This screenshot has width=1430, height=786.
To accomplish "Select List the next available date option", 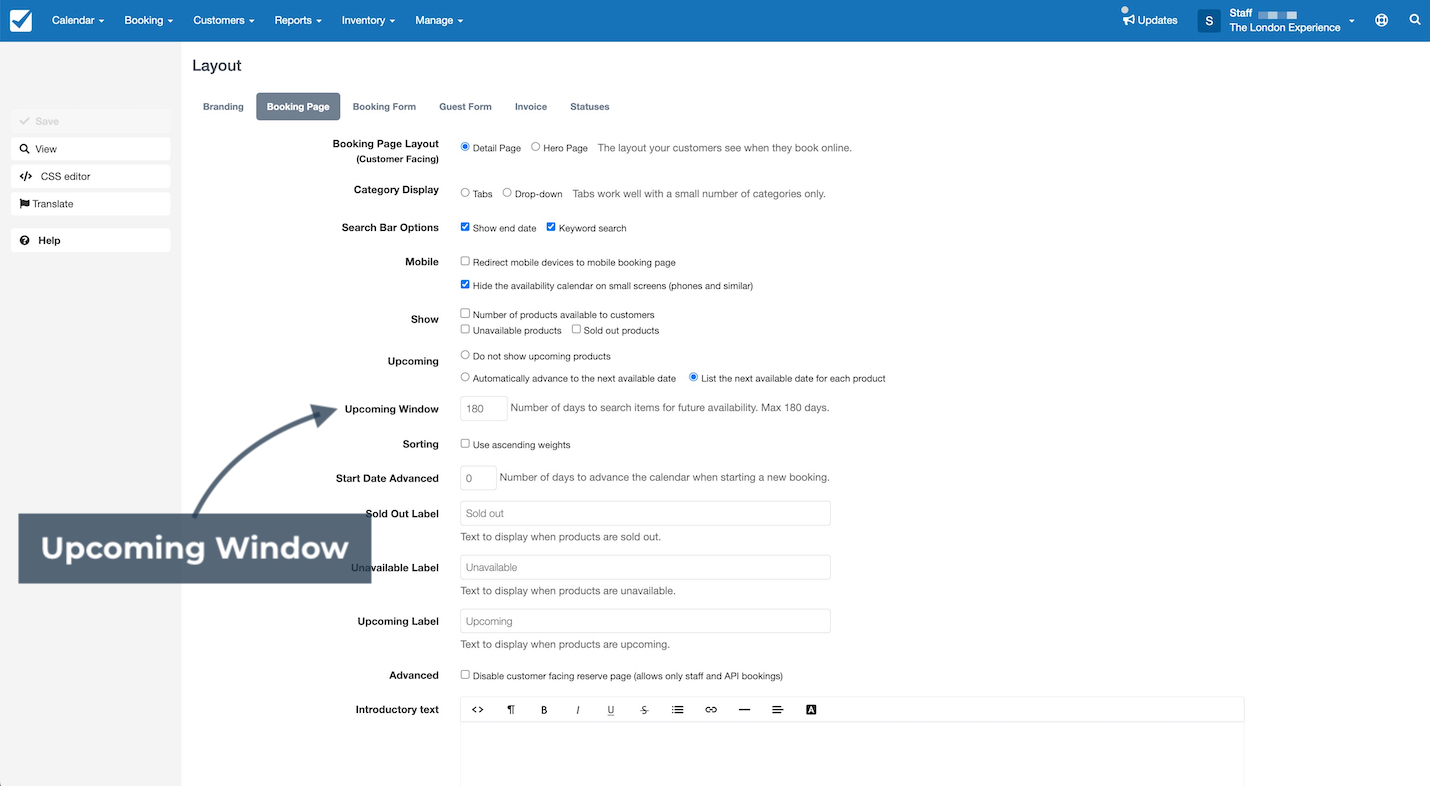I will click(x=694, y=377).
